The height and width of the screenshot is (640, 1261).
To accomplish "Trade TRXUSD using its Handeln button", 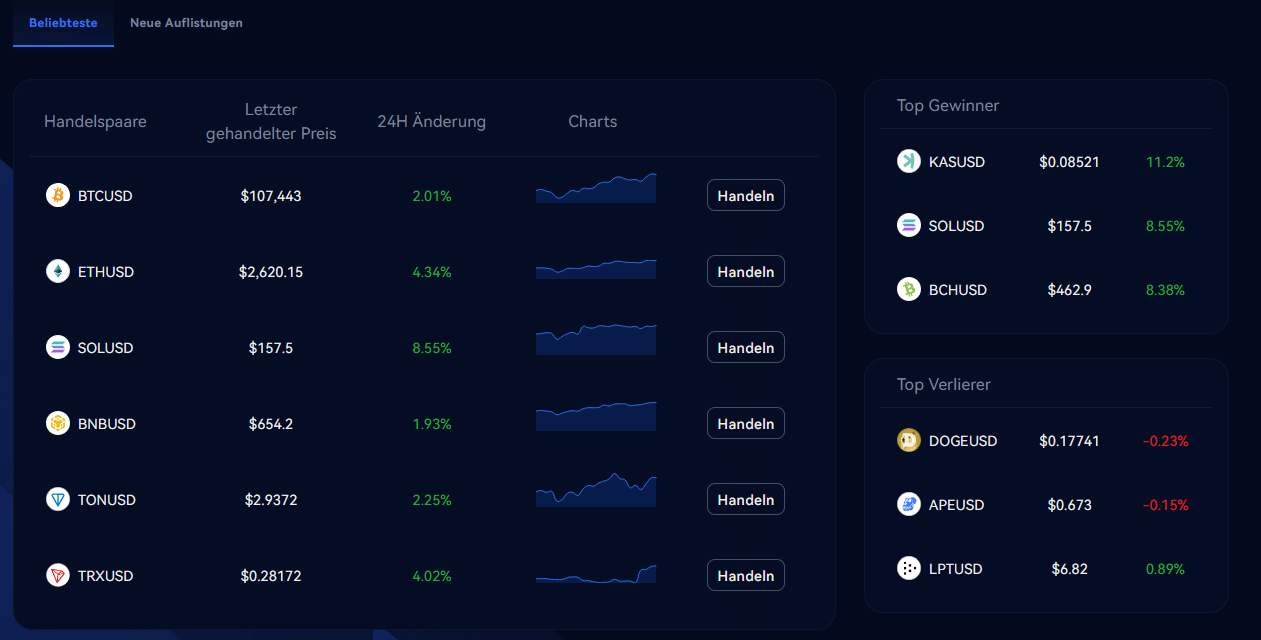I will click(745, 575).
